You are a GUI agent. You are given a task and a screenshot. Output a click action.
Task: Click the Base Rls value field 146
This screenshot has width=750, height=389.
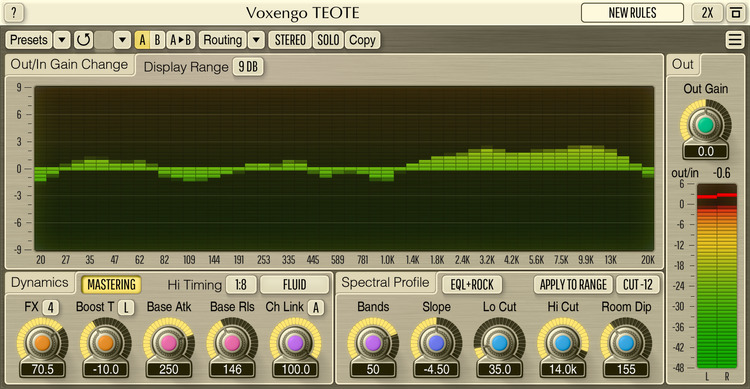(232, 369)
